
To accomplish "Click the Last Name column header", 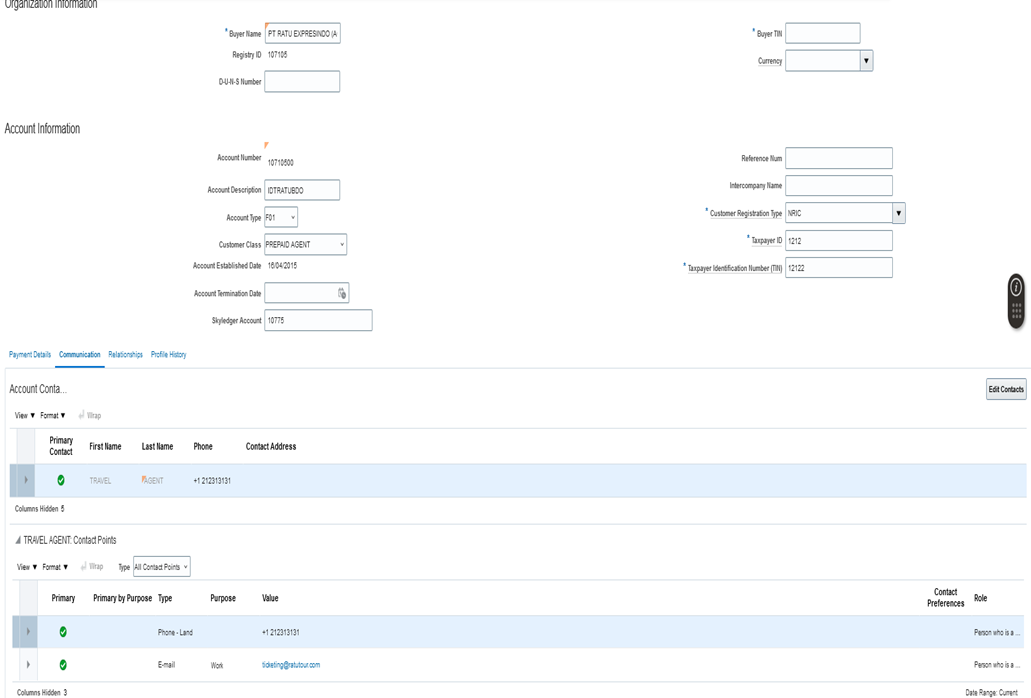I will [157, 446].
